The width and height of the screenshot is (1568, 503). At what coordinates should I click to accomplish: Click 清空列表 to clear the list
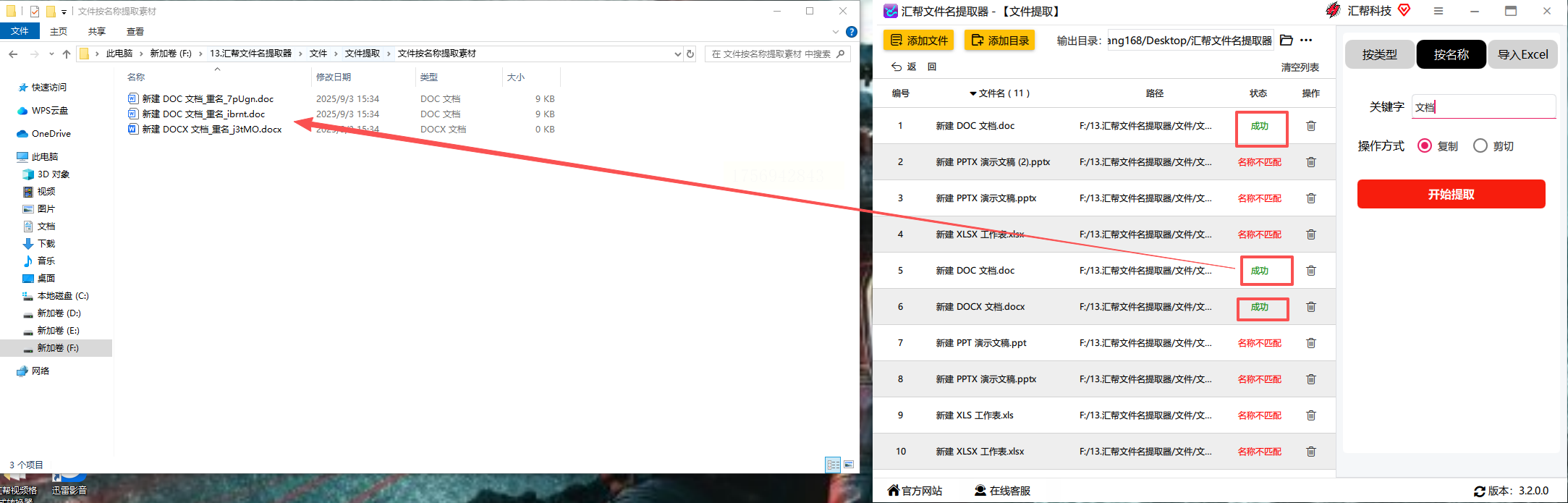1300,67
